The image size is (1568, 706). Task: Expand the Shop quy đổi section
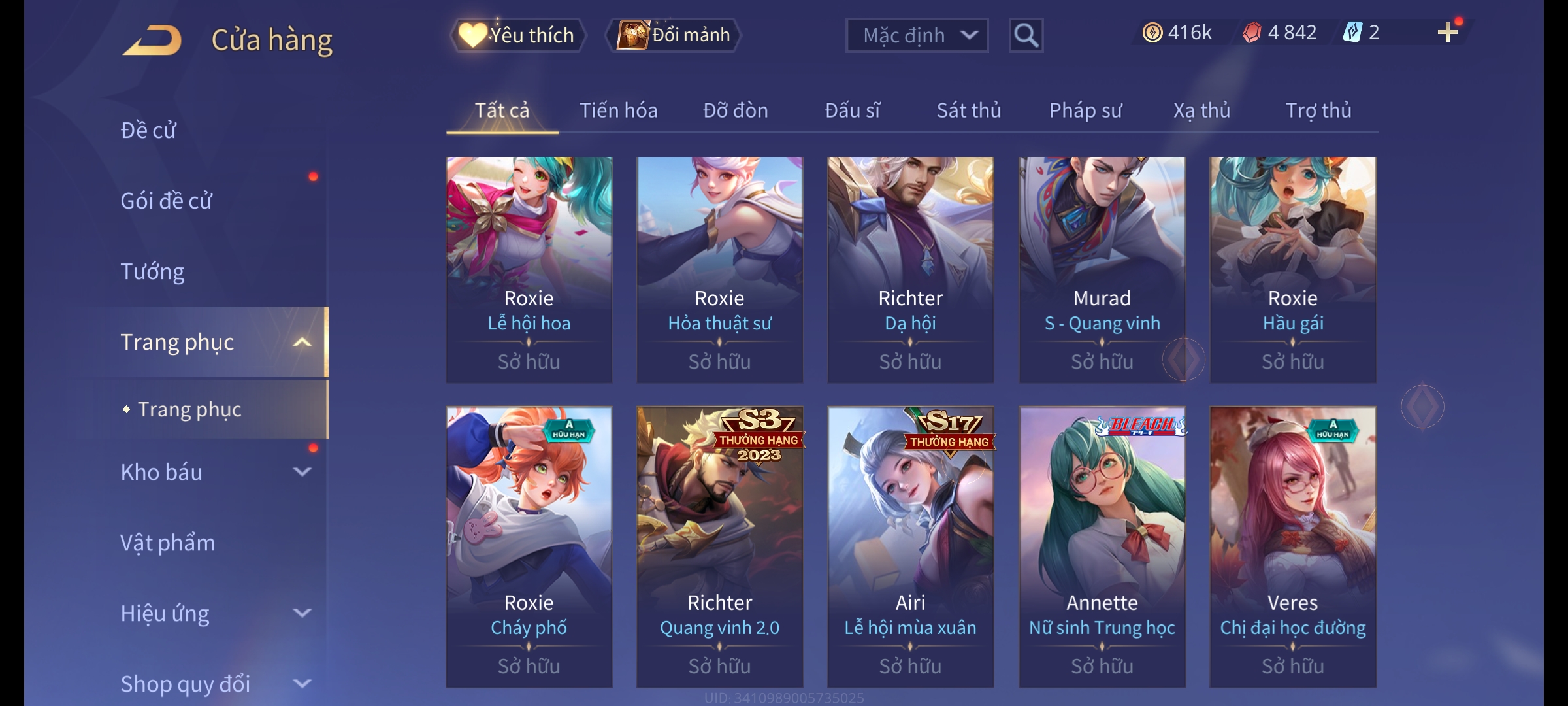click(302, 683)
